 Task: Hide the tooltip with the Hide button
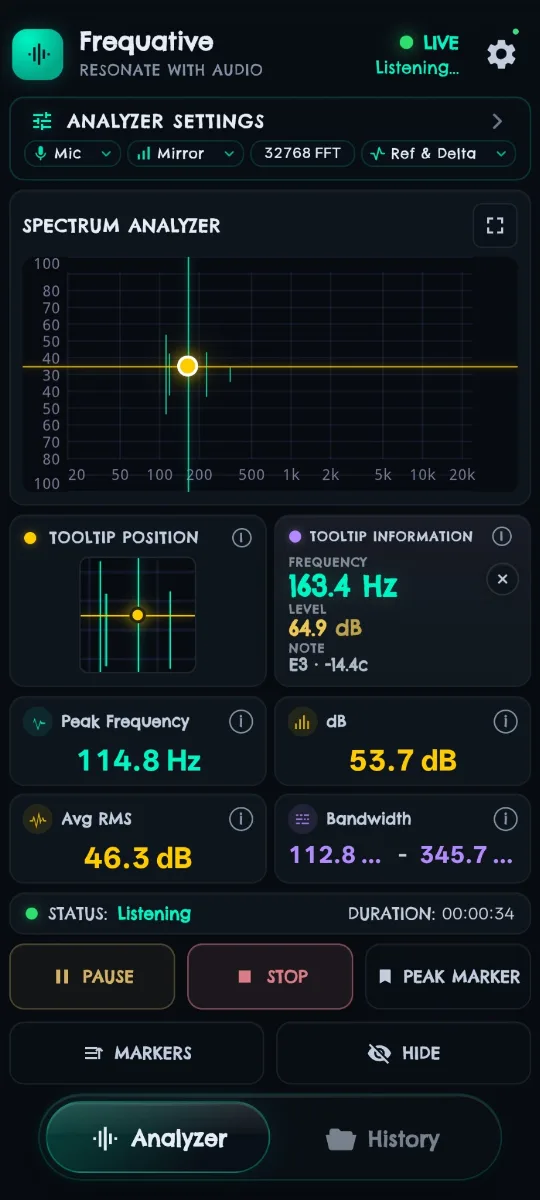pyautogui.click(x=403, y=1053)
